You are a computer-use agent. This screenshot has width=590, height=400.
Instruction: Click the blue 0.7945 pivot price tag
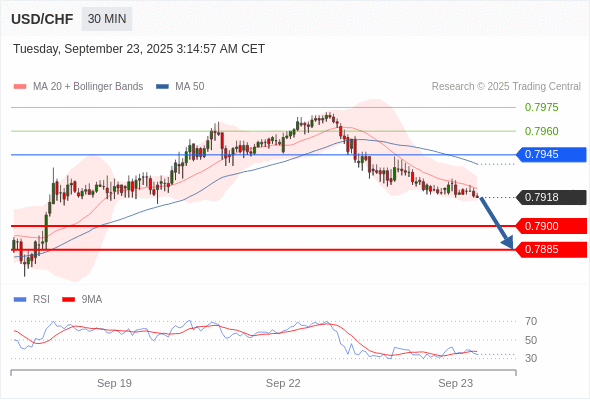[x=551, y=155]
